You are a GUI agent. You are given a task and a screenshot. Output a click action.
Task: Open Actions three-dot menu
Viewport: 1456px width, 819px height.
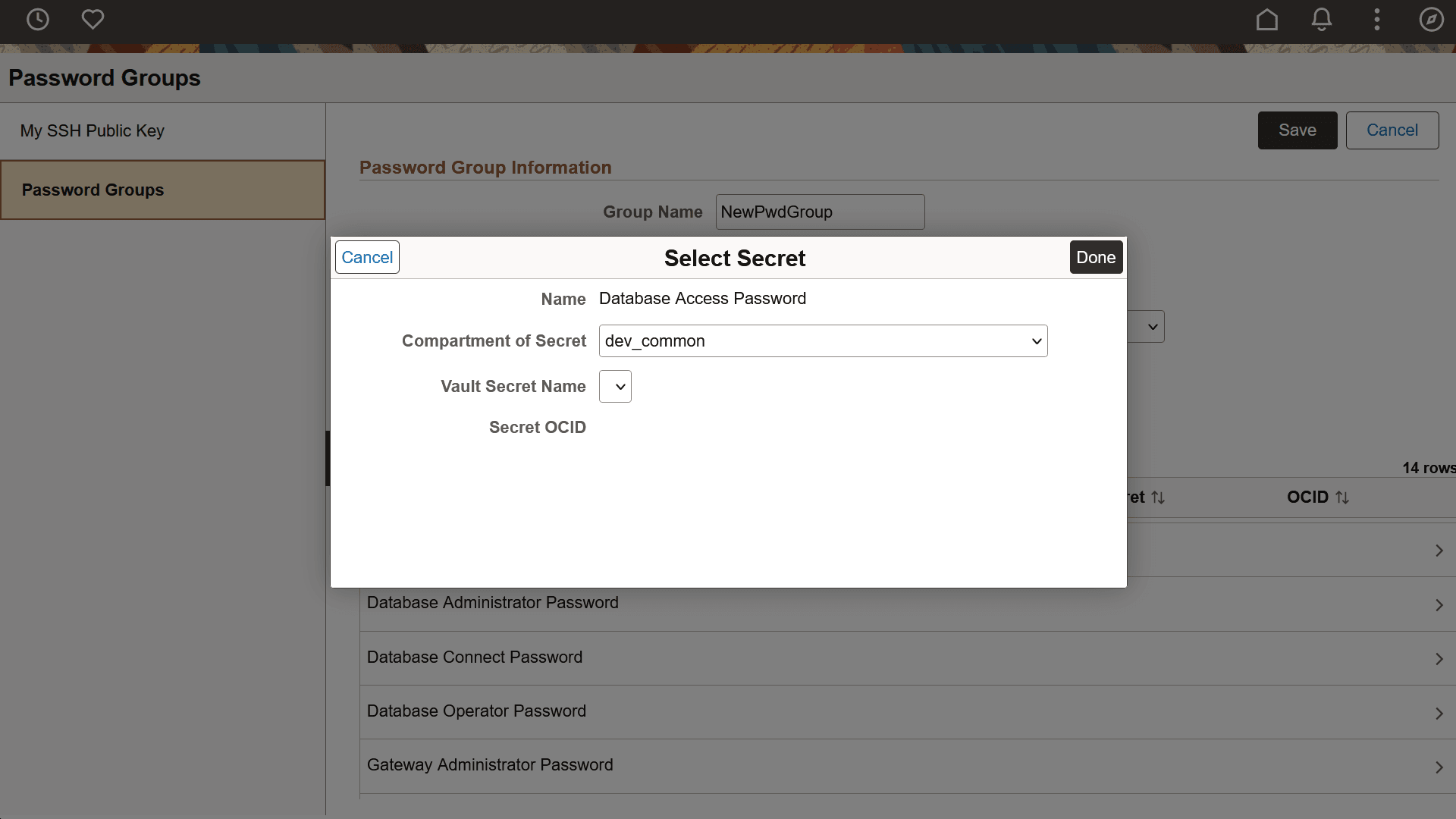1376,20
